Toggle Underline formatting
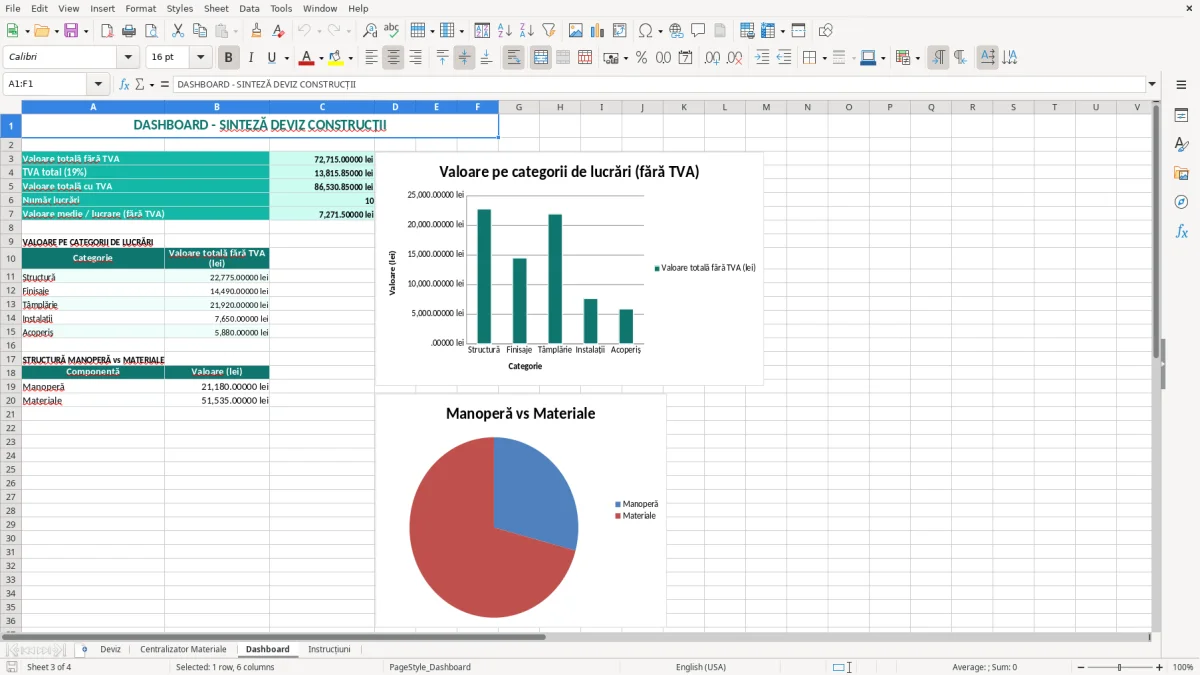This screenshot has height=675, width=1200. pyautogui.click(x=271, y=58)
